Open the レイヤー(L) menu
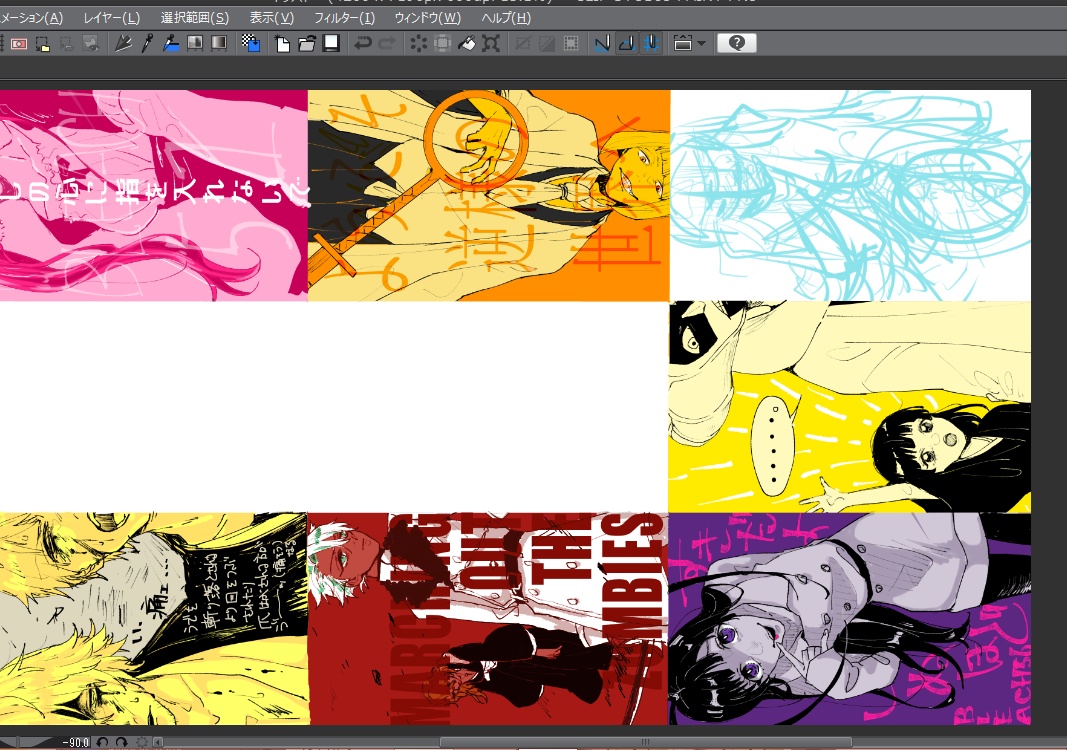This screenshot has width=1067, height=750. [x=112, y=18]
